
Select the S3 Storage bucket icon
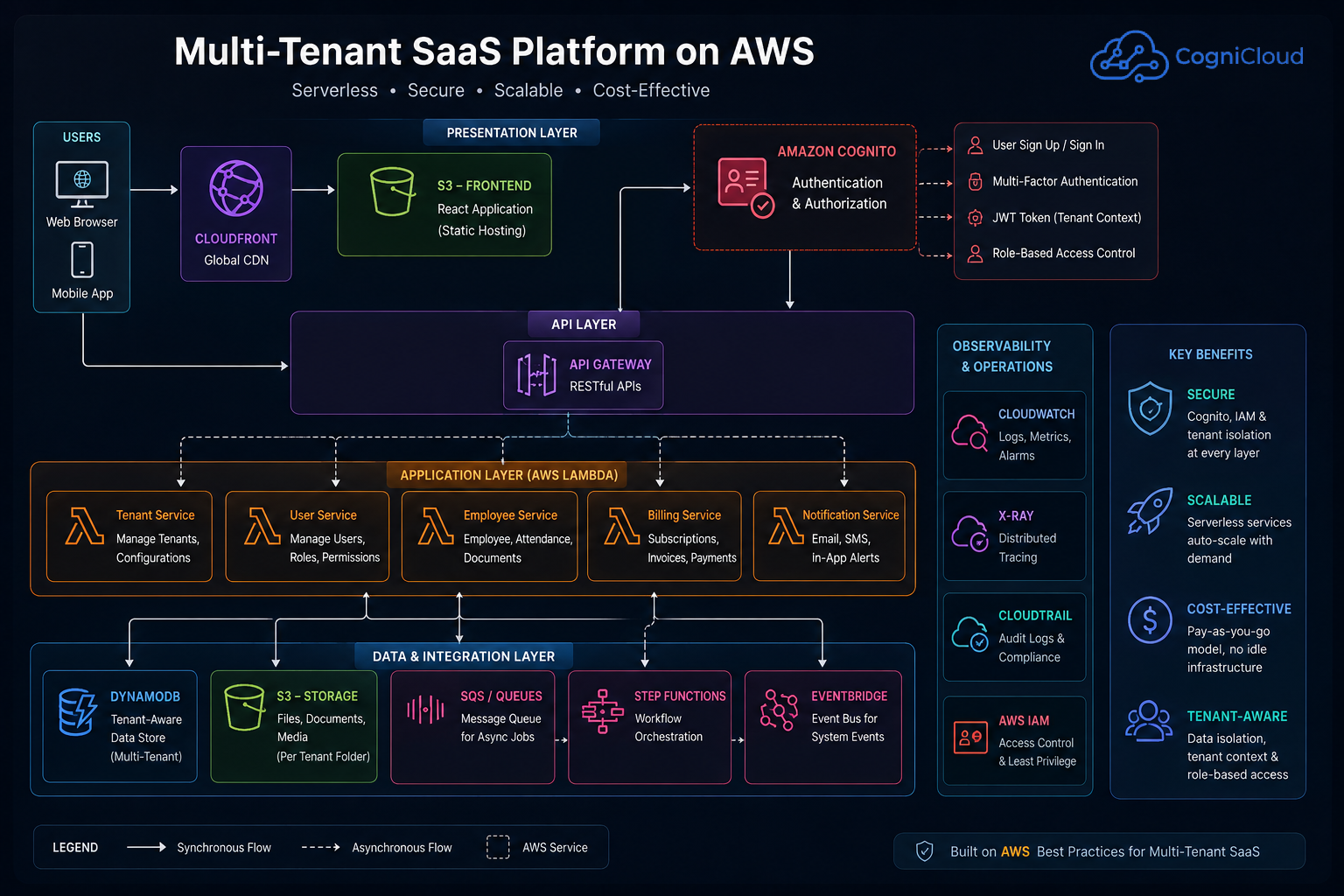(x=245, y=707)
